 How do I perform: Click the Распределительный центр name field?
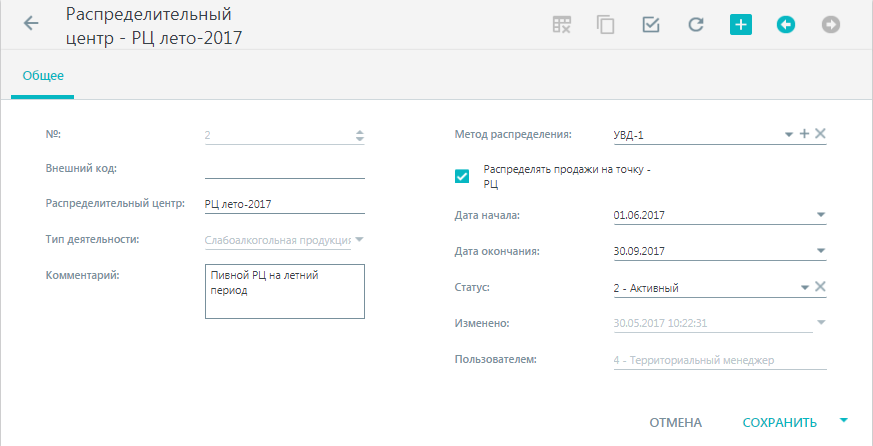click(x=285, y=204)
